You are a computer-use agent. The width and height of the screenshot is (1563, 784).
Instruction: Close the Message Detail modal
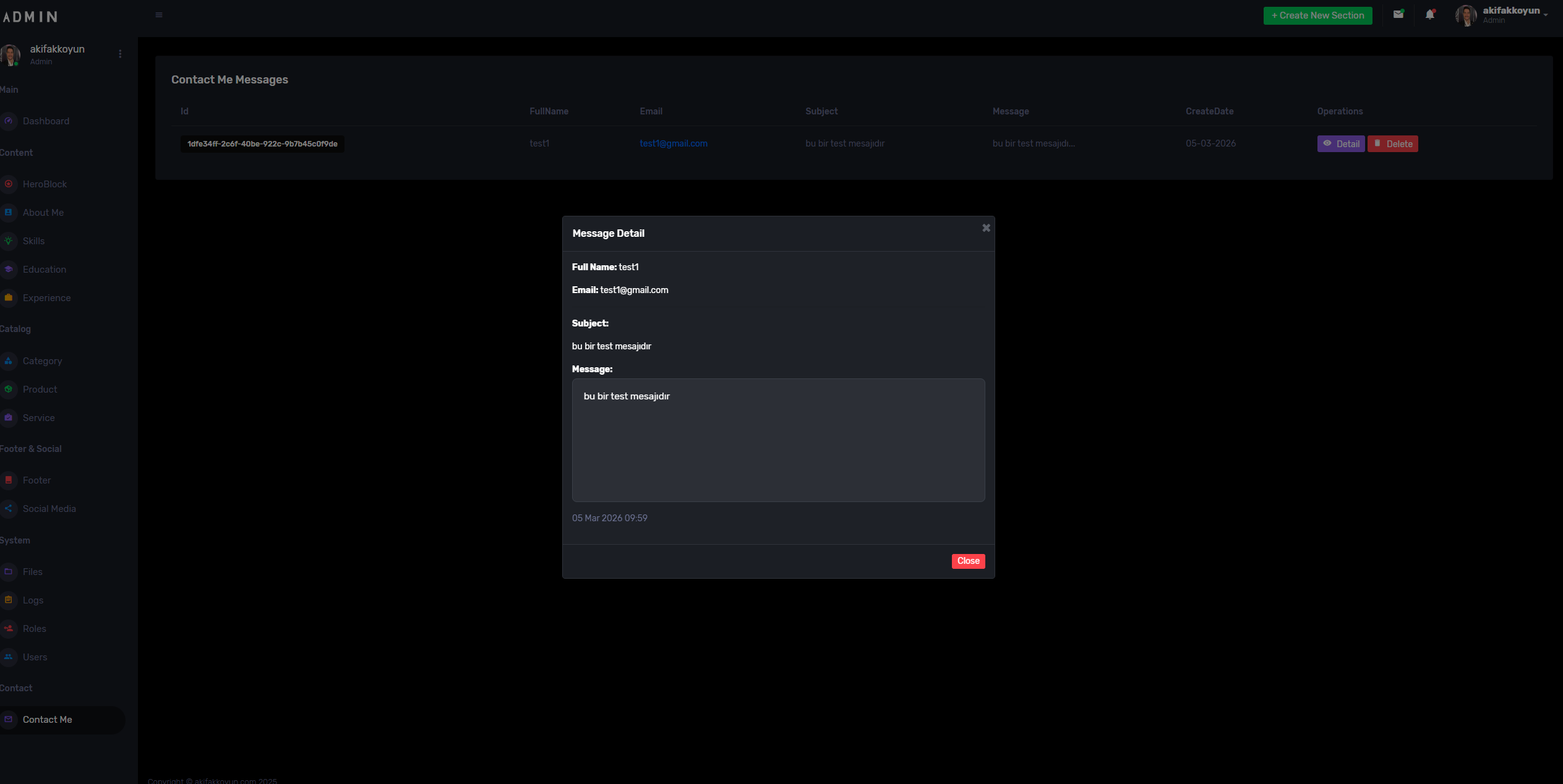click(968, 561)
